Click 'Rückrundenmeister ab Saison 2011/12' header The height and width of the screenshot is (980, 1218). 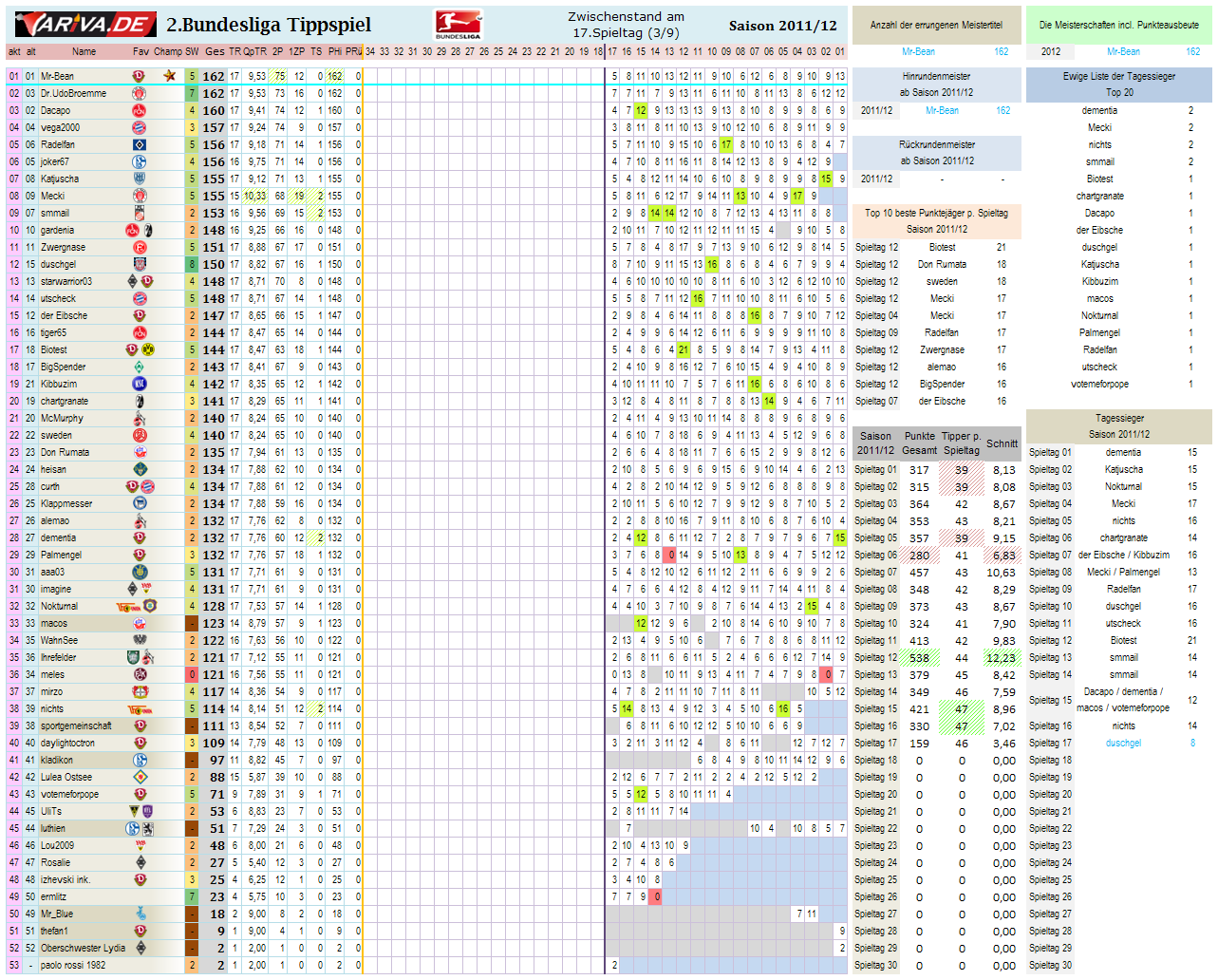click(936, 153)
